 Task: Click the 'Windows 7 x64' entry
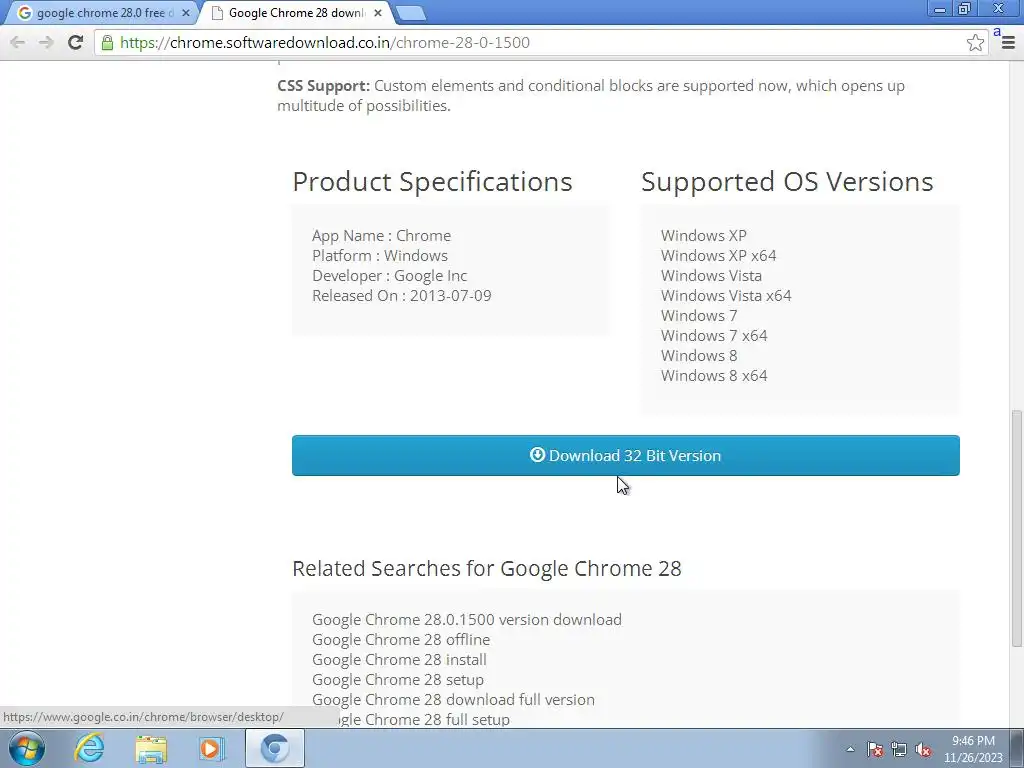(714, 335)
